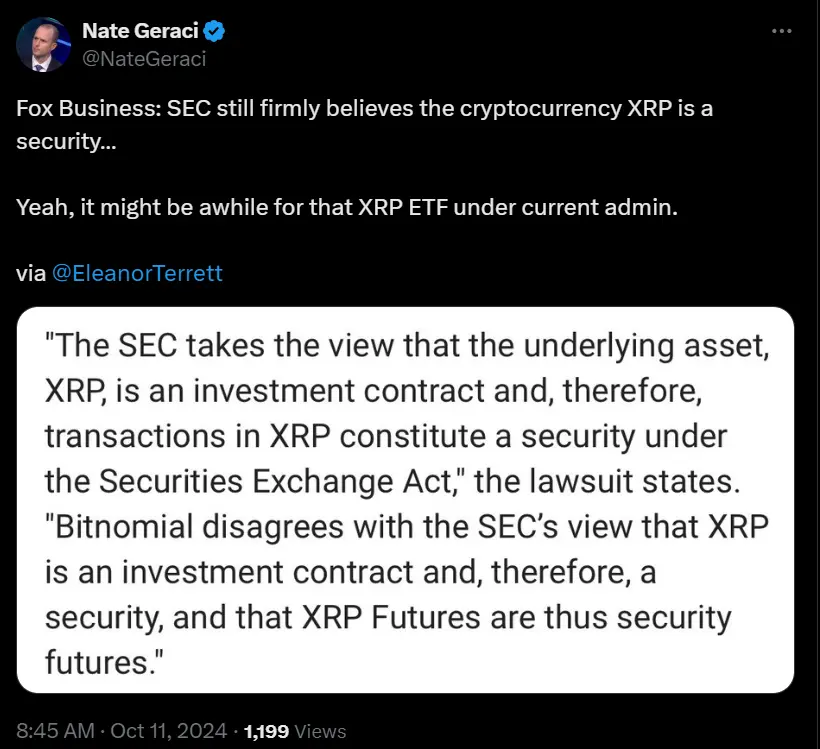Click Nate Geraci's profile avatar
The width and height of the screenshot is (820, 749).
pos(44,44)
